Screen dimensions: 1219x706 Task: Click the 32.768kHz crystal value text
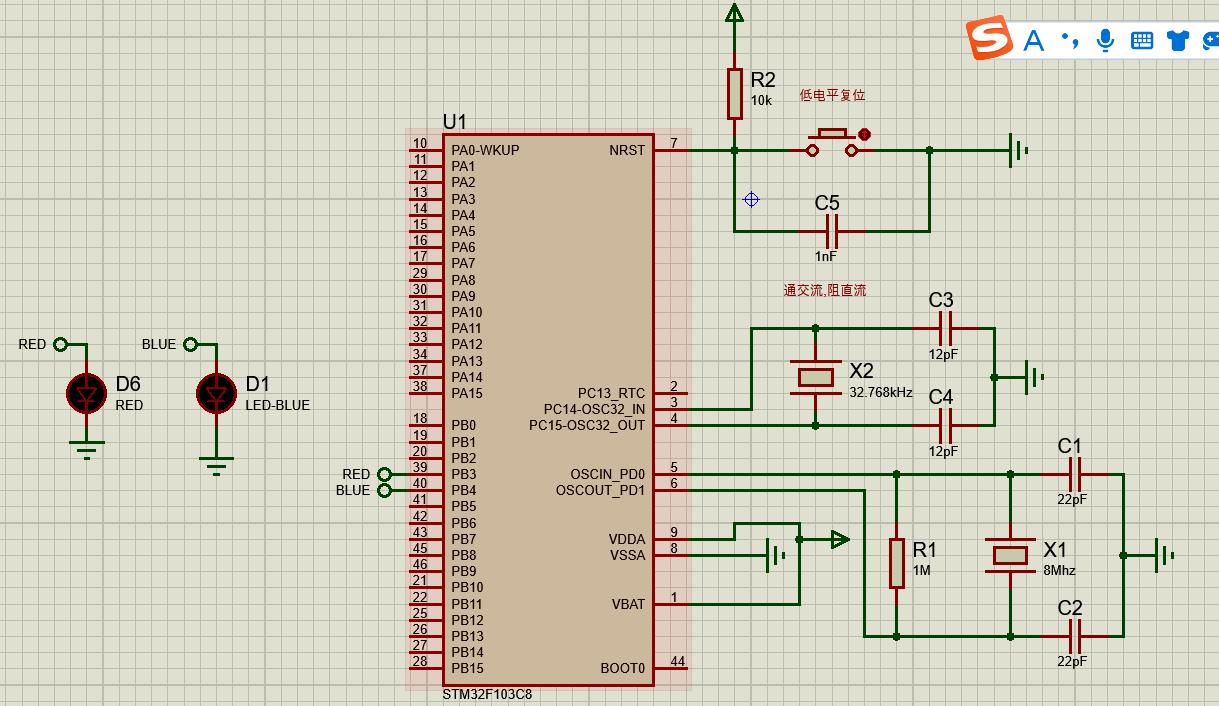point(880,393)
